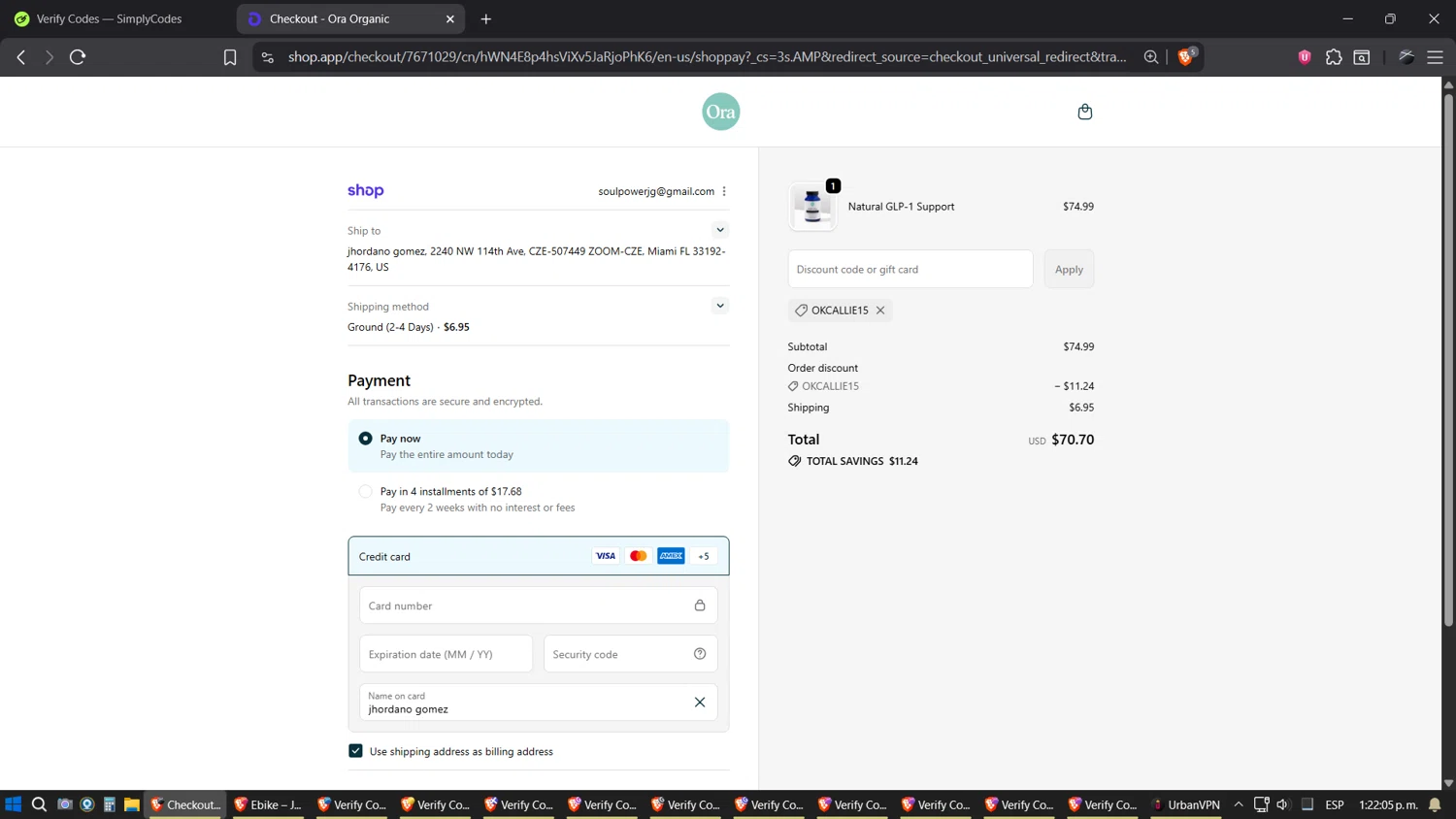This screenshot has height=819, width=1456.
Task: Click the total amount $70.70
Action: 1073,440
